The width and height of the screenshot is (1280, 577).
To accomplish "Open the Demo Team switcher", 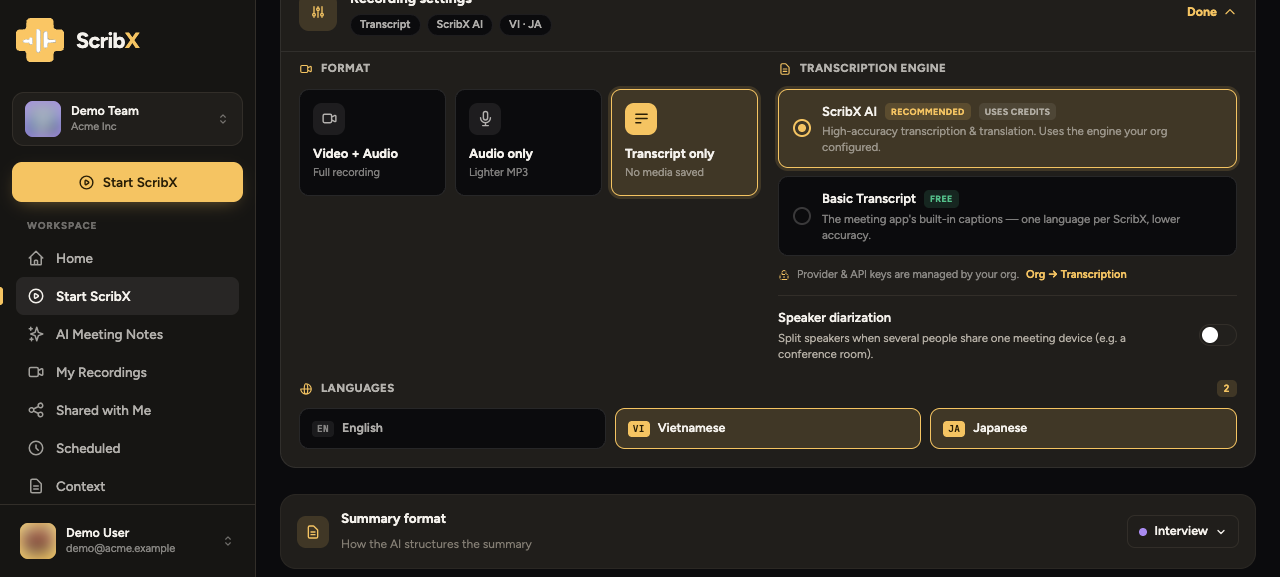I will click(x=127, y=119).
